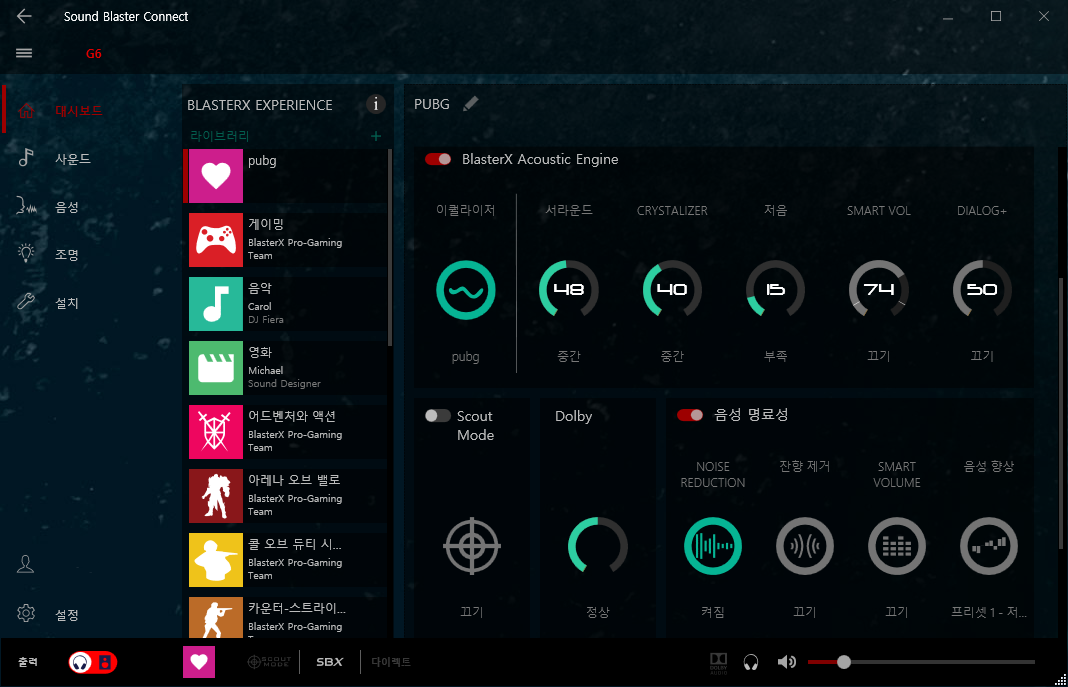Toggle the Scout Mode switch

[437, 416]
